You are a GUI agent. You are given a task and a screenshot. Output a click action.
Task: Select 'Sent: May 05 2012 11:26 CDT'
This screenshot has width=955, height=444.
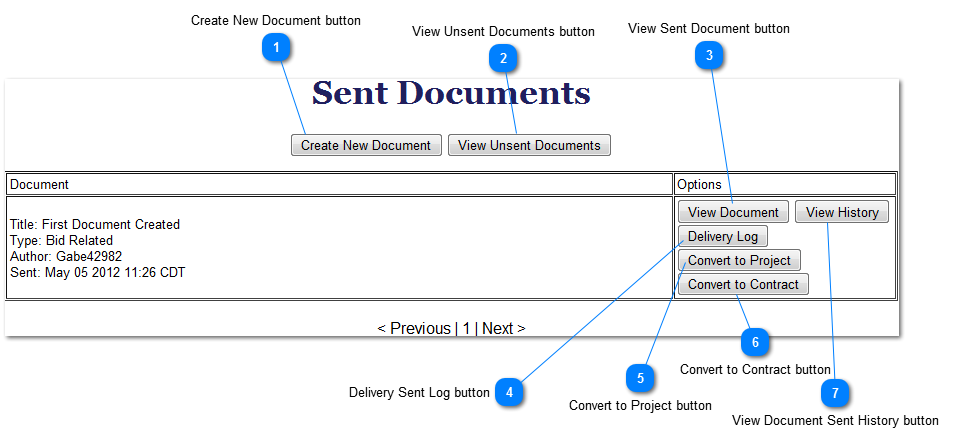click(x=97, y=272)
